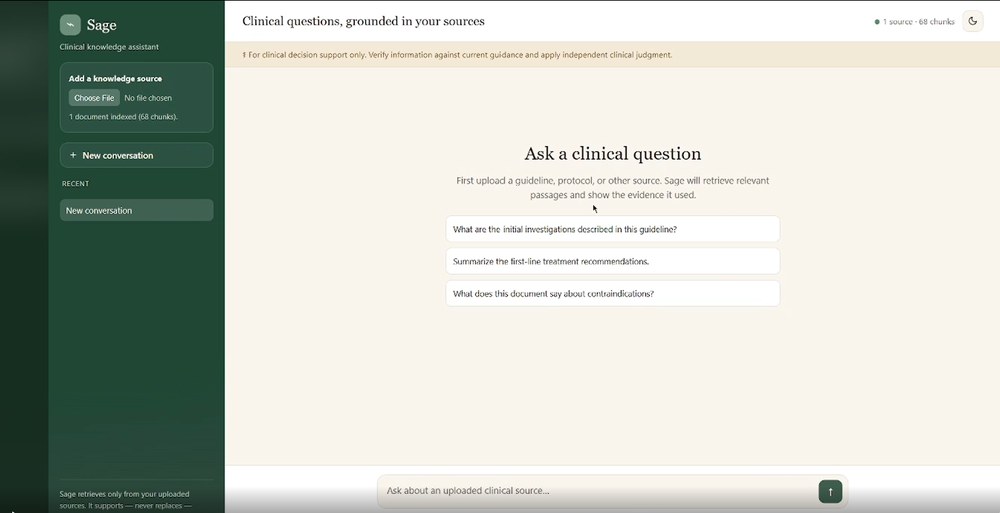Click the clinical decision support disclaimer banner
The height and width of the screenshot is (513, 1000).
612,55
